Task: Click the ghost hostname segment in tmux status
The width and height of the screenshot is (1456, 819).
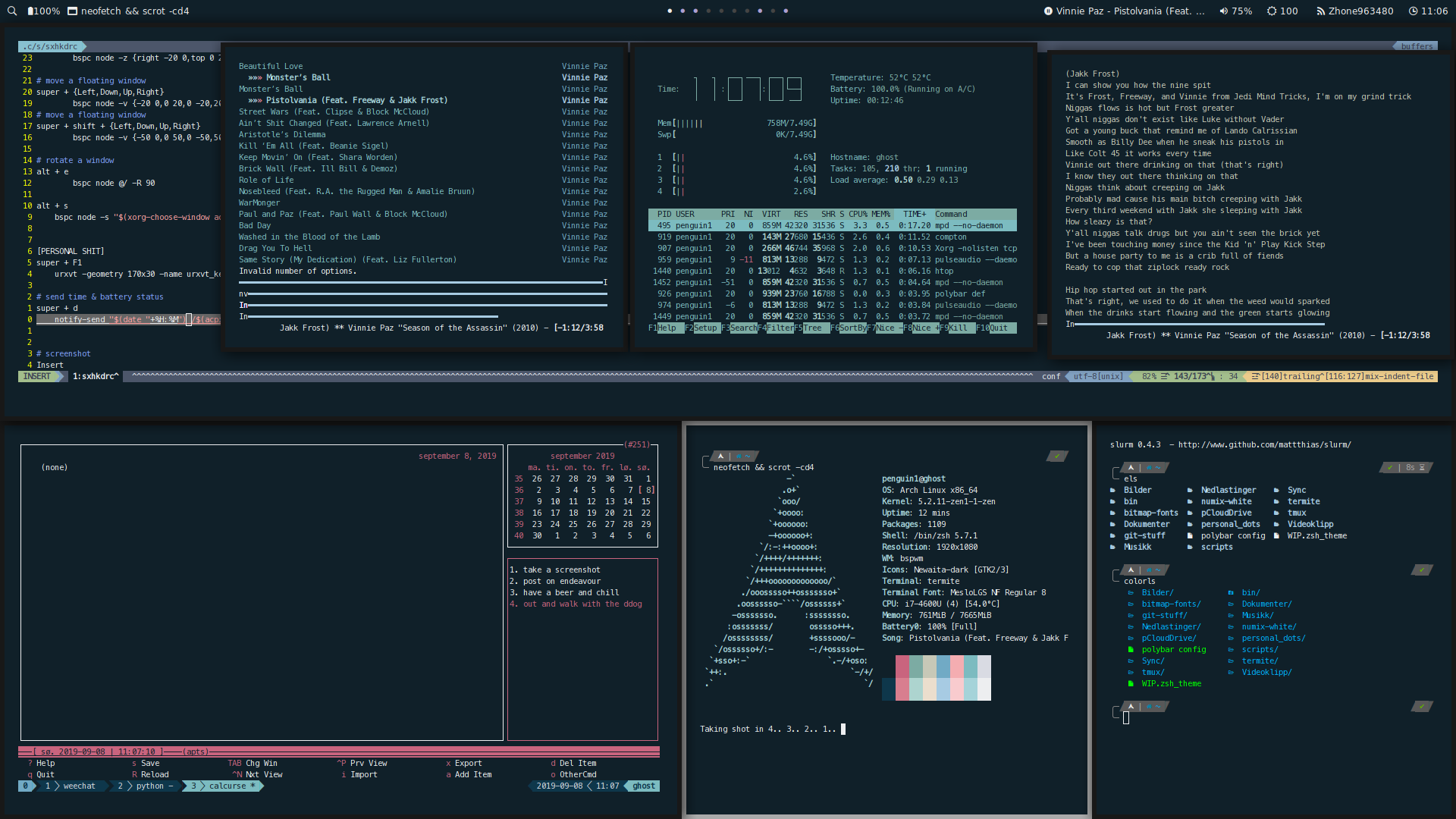Action: (643, 786)
